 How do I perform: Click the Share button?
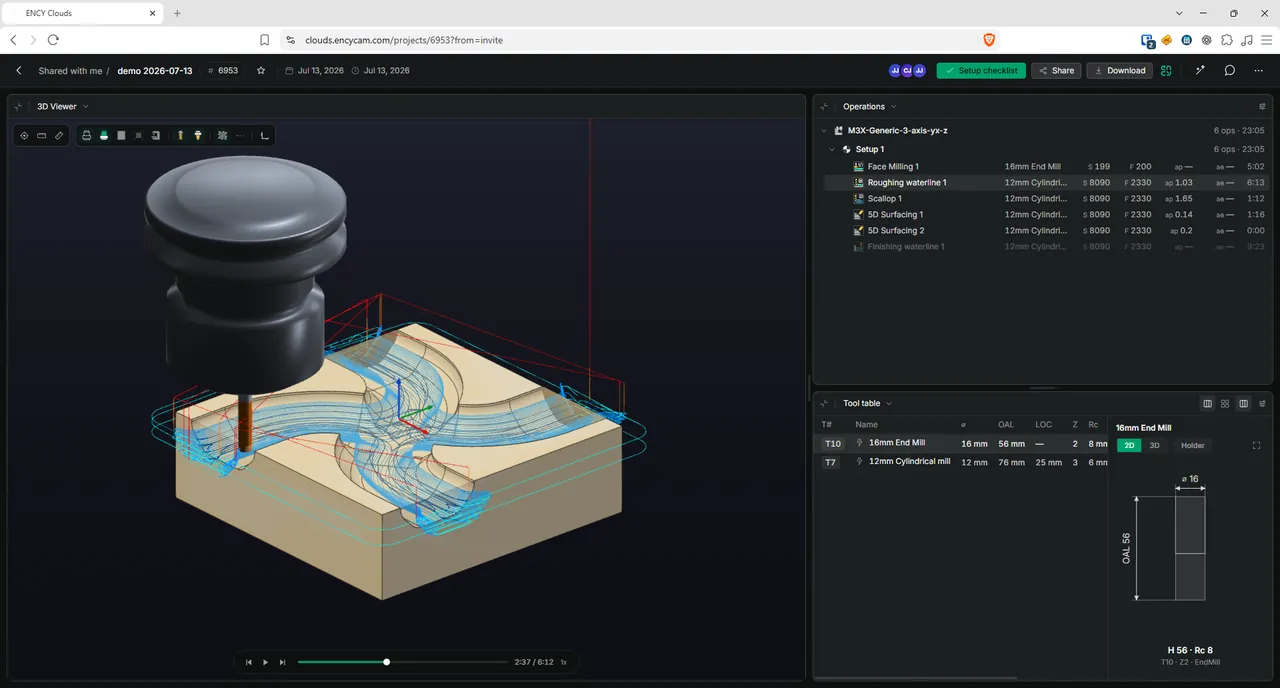(x=1056, y=70)
